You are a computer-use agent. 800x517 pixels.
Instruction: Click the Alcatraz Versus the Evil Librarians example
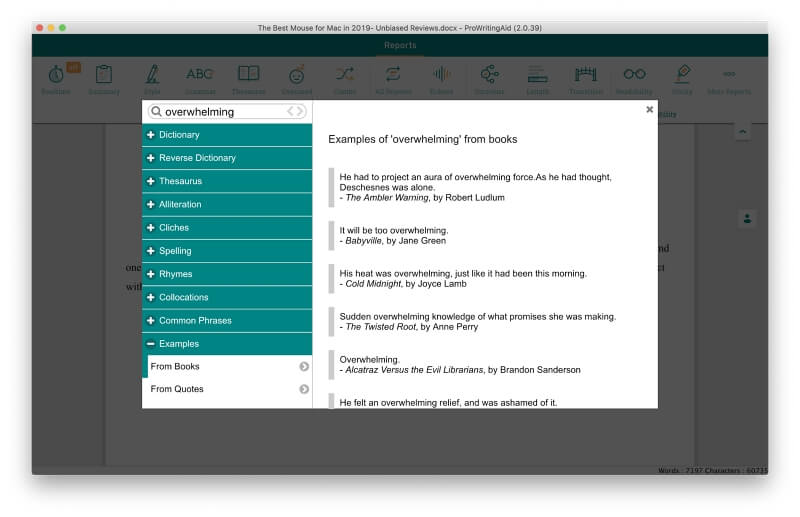[x=460, y=365]
